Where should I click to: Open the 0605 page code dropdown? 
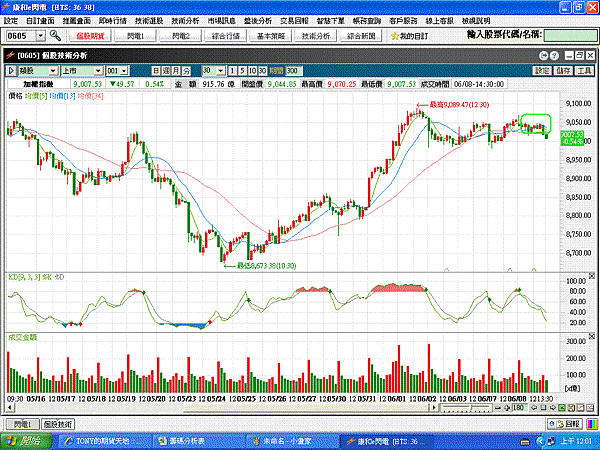(41, 36)
